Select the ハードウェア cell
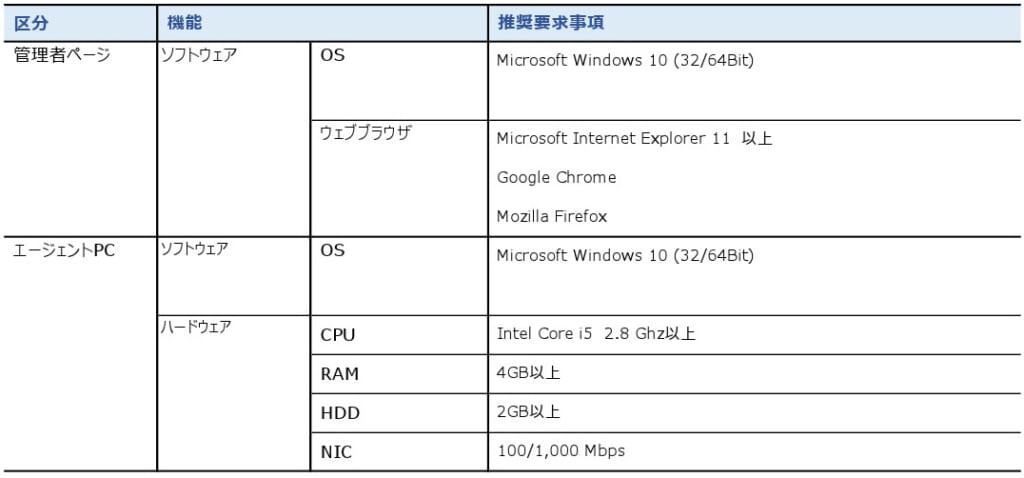 tap(196, 327)
